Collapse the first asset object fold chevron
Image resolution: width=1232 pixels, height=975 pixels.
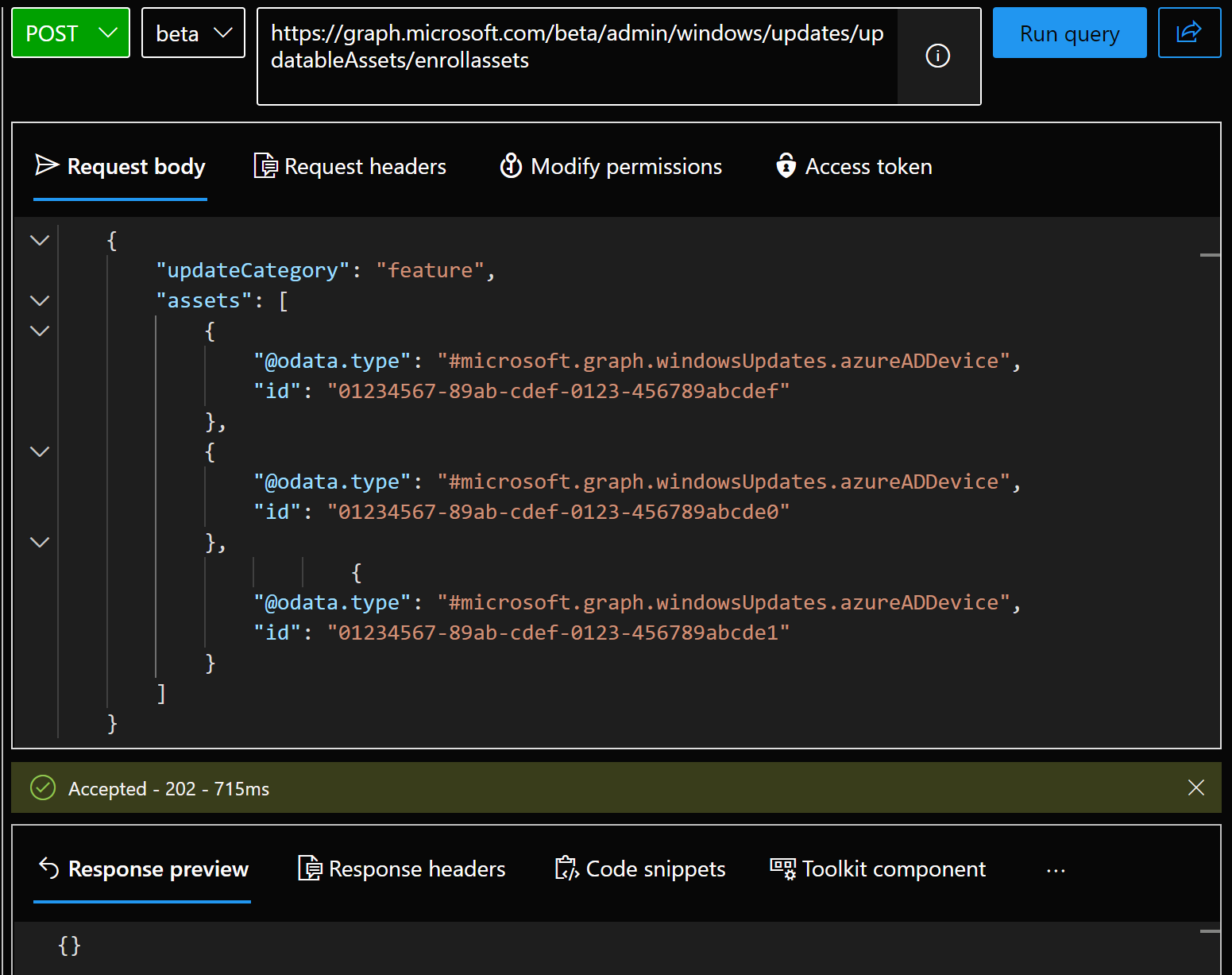40,331
